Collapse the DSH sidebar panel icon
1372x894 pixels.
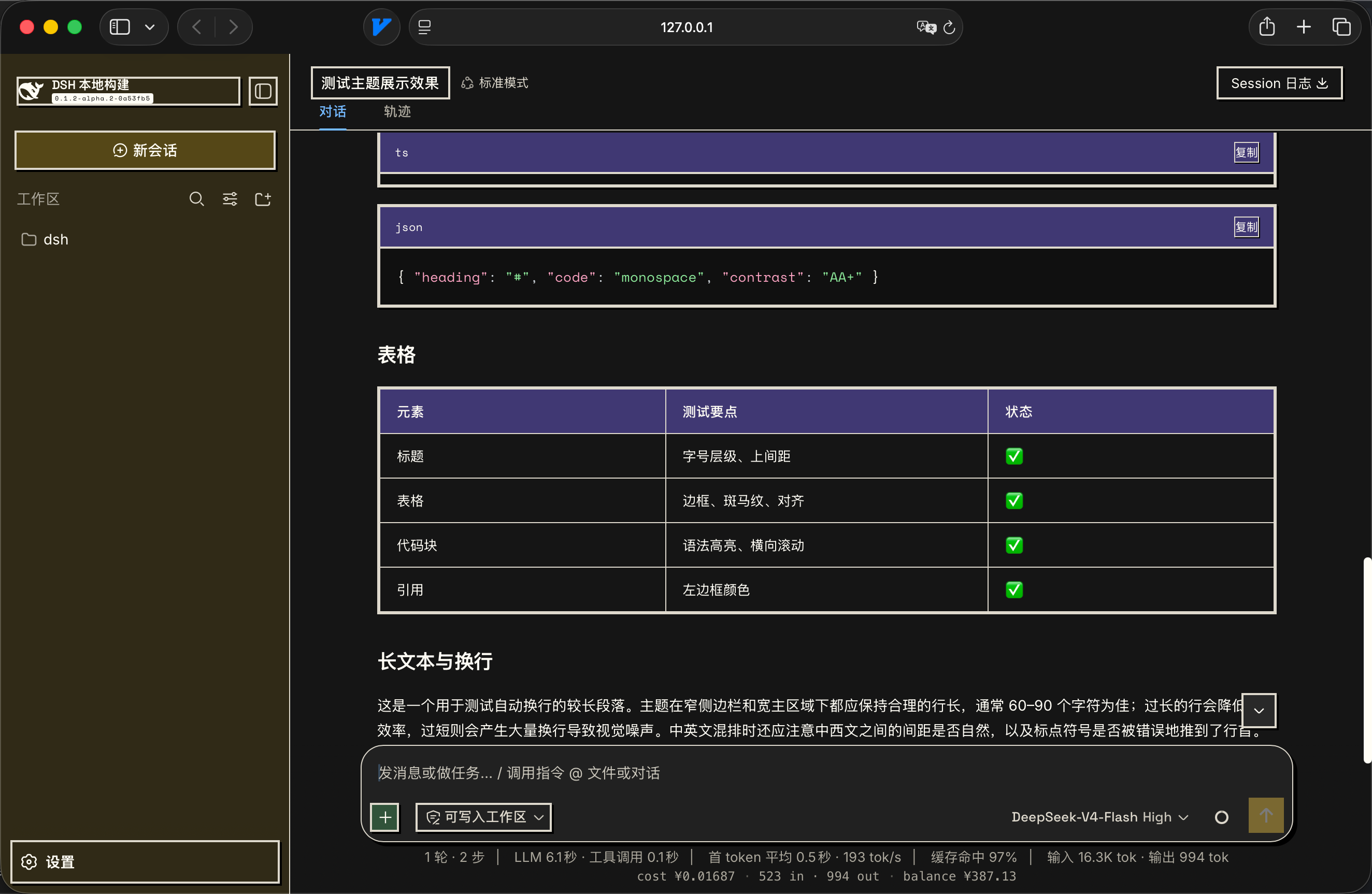(263, 91)
